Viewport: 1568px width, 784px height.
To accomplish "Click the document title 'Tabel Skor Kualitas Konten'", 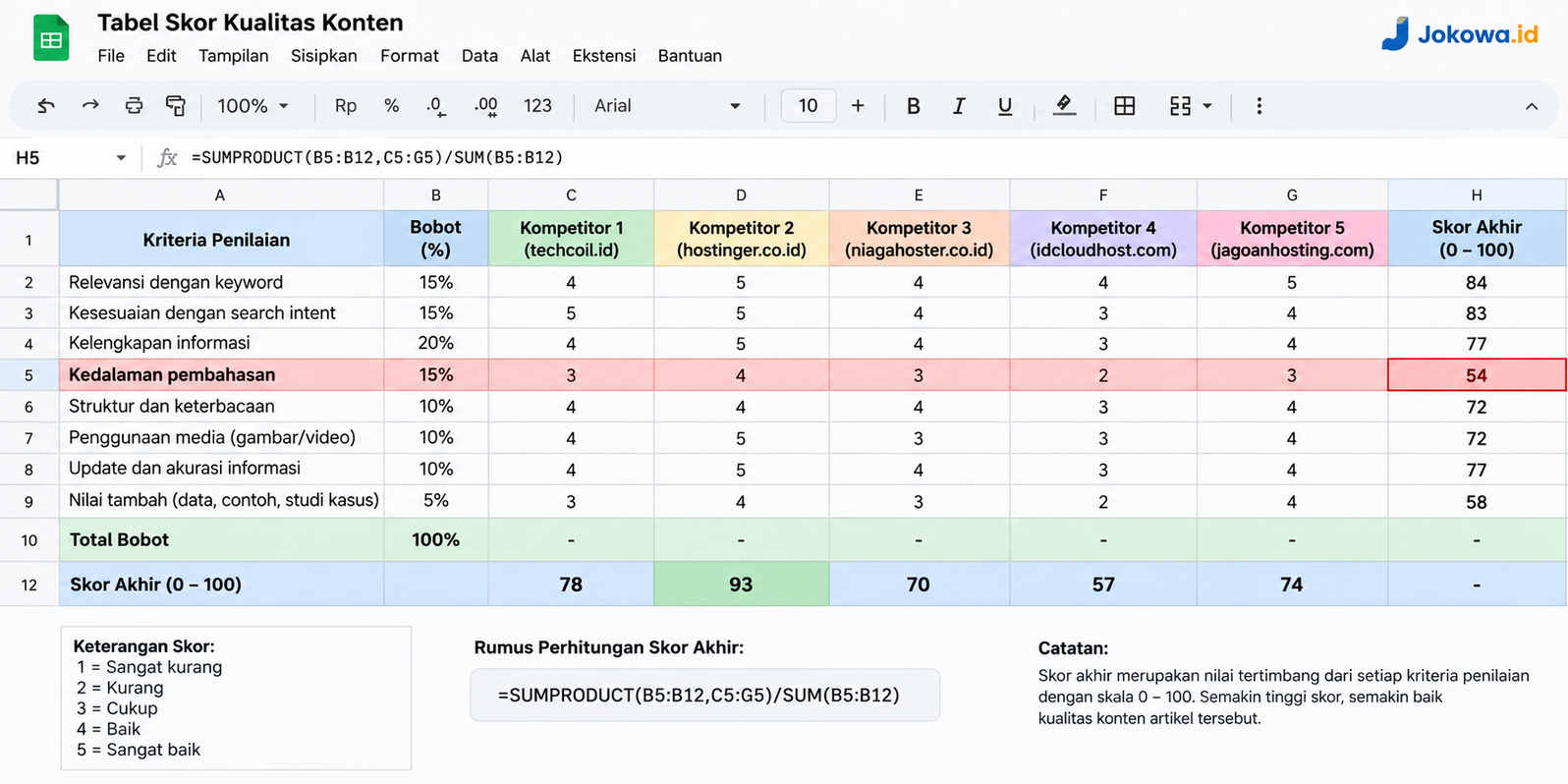I will pyautogui.click(x=251, y=23).
